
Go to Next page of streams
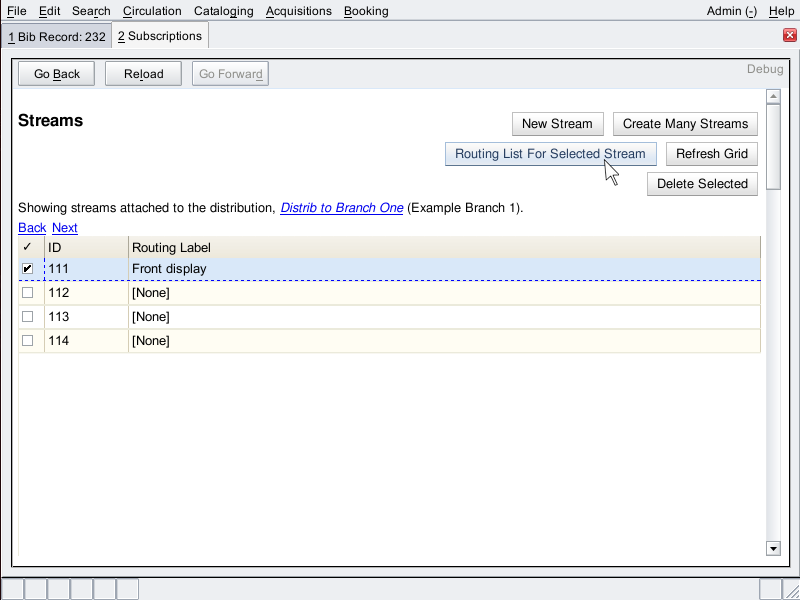click(x=65, y=228)
